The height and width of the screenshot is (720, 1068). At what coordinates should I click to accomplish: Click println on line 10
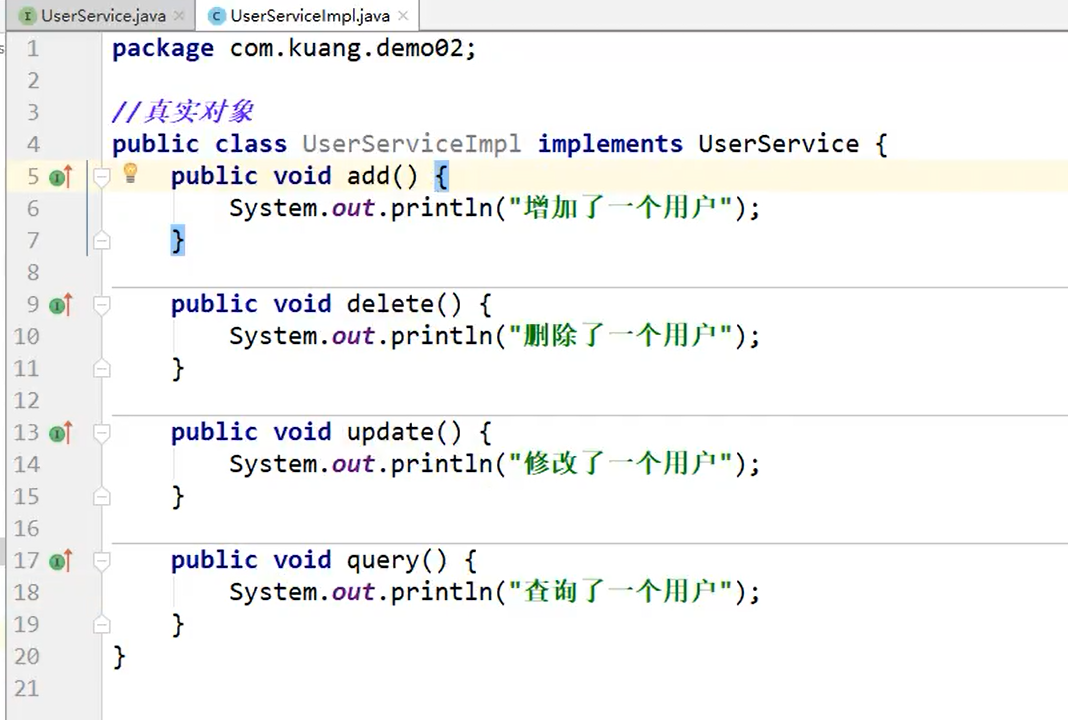tap(441, 336)
